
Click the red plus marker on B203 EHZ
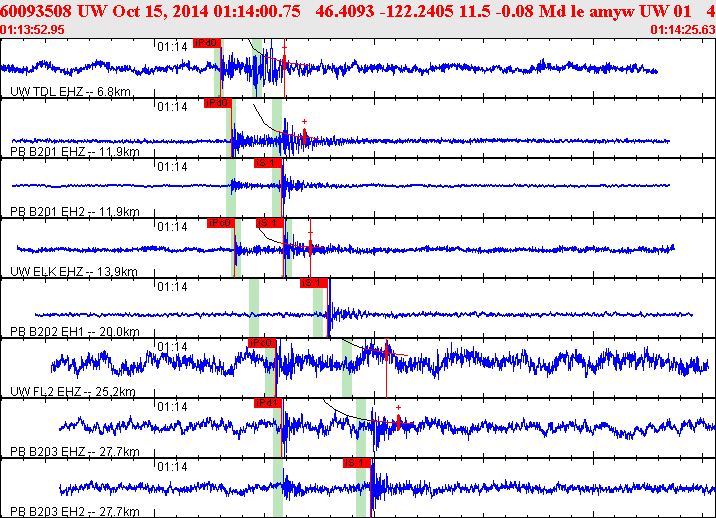click(x=398, y=408)
